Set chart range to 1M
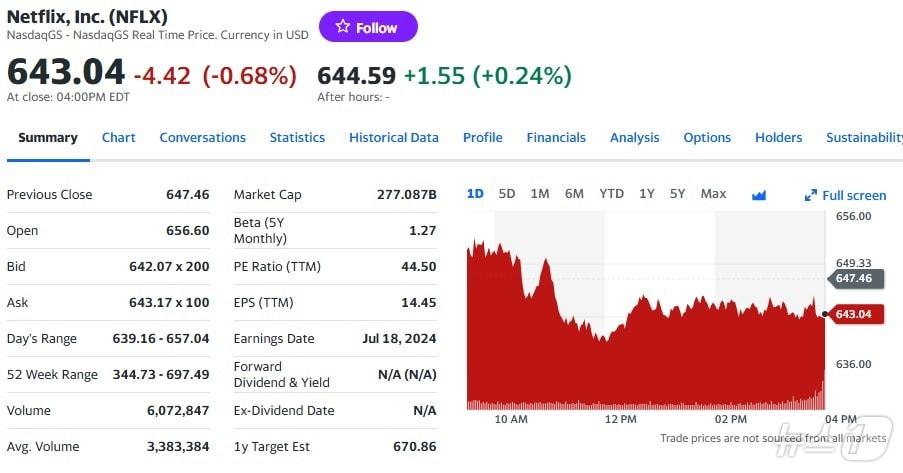903x473 pixels. click(x=540, y=194)
